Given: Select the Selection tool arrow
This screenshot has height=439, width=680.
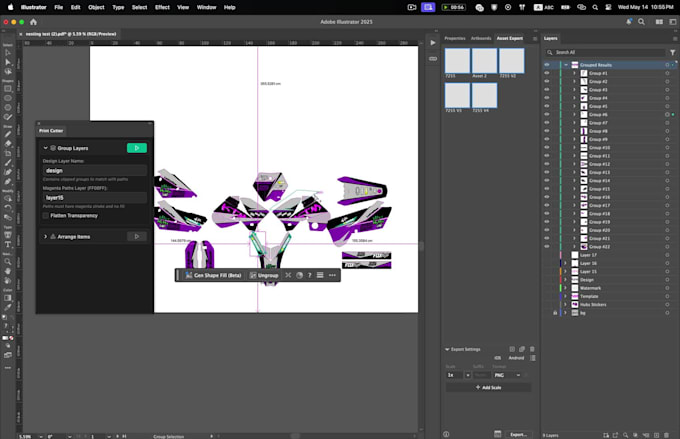Looking at the screenshot, I should coord(7,52).
